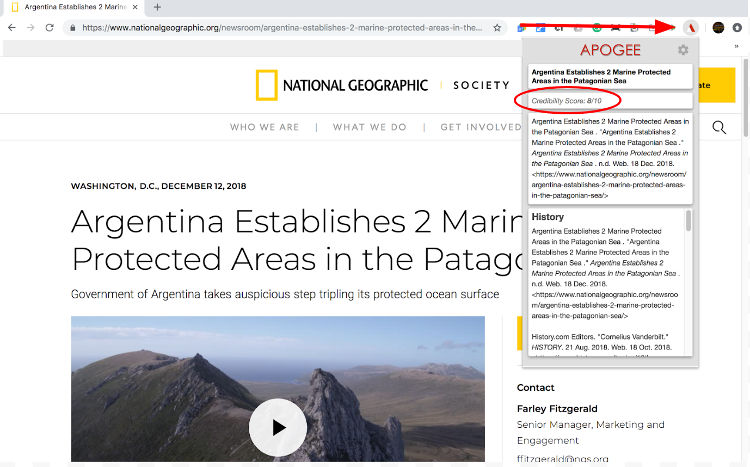The image size is (750, 467).
Task: Click the APOGEE popup title
Action: 610,50
